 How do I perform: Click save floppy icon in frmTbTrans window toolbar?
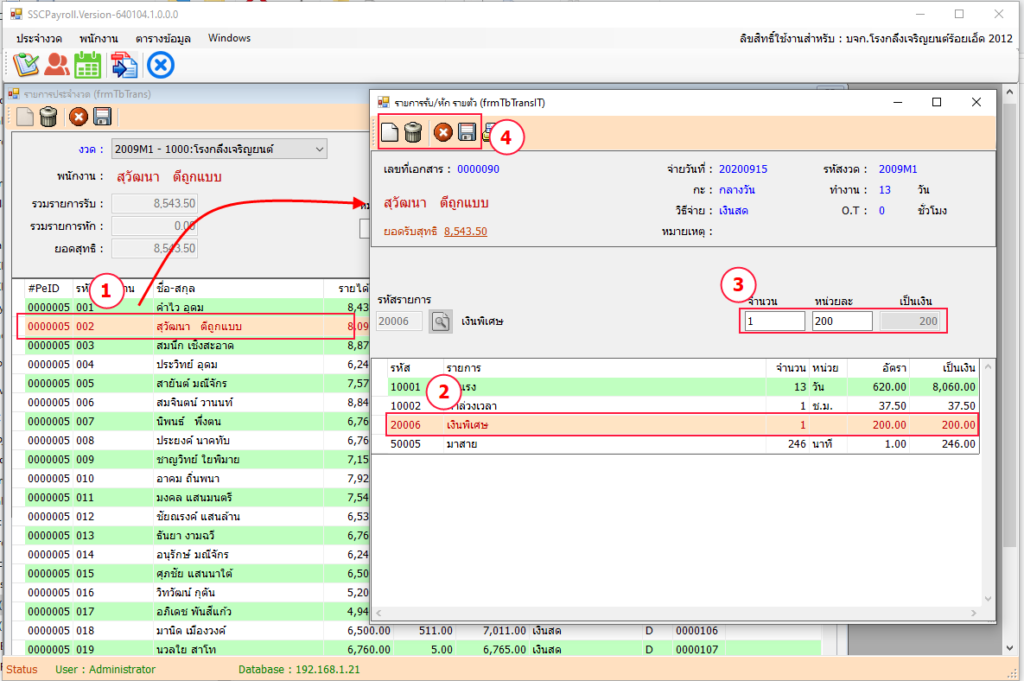tap(103, 117)
